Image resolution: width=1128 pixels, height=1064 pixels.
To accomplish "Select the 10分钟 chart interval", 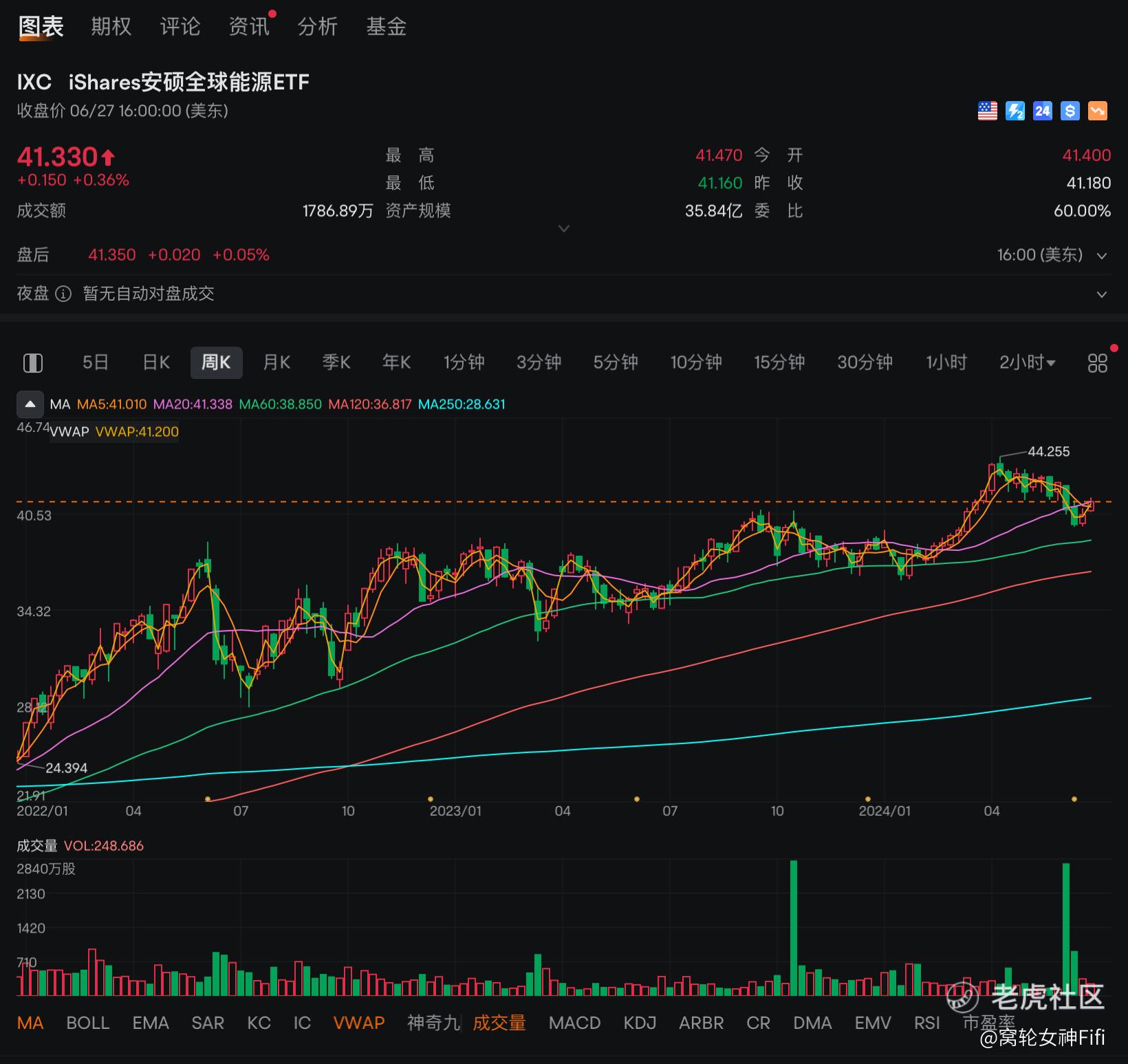I will click(696, 362).
